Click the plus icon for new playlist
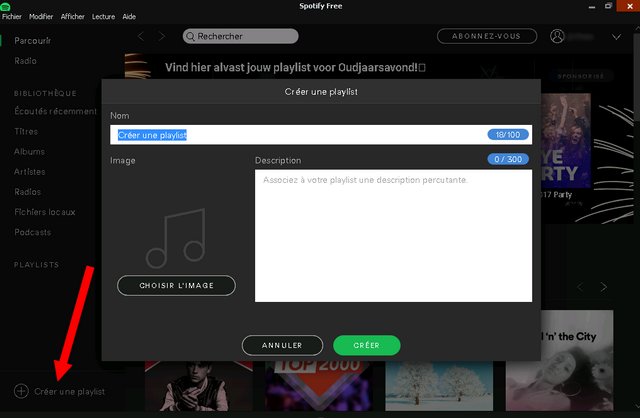 pyautogui.click(x=22, y=391)
